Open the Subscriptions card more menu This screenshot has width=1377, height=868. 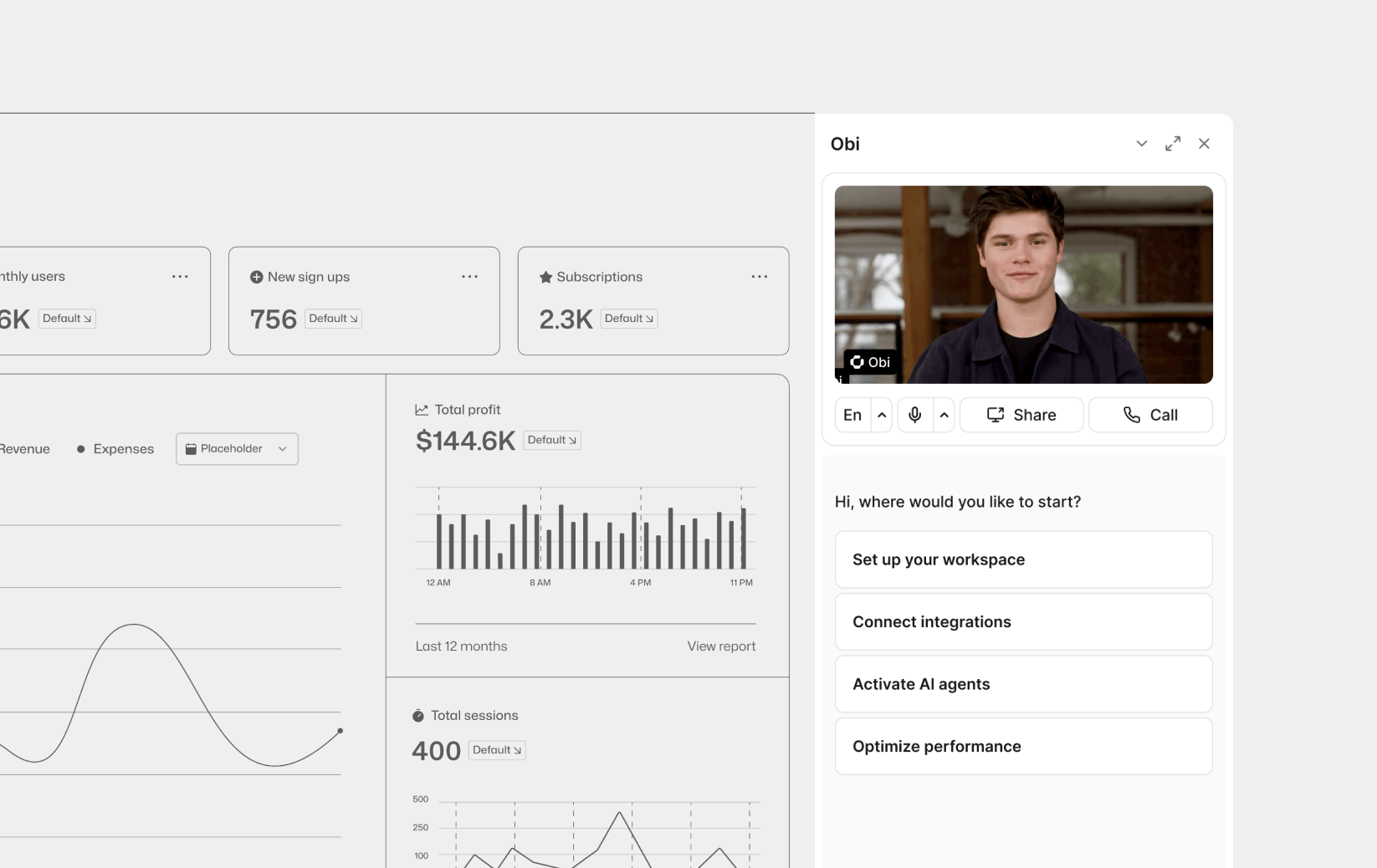(759, 277)
